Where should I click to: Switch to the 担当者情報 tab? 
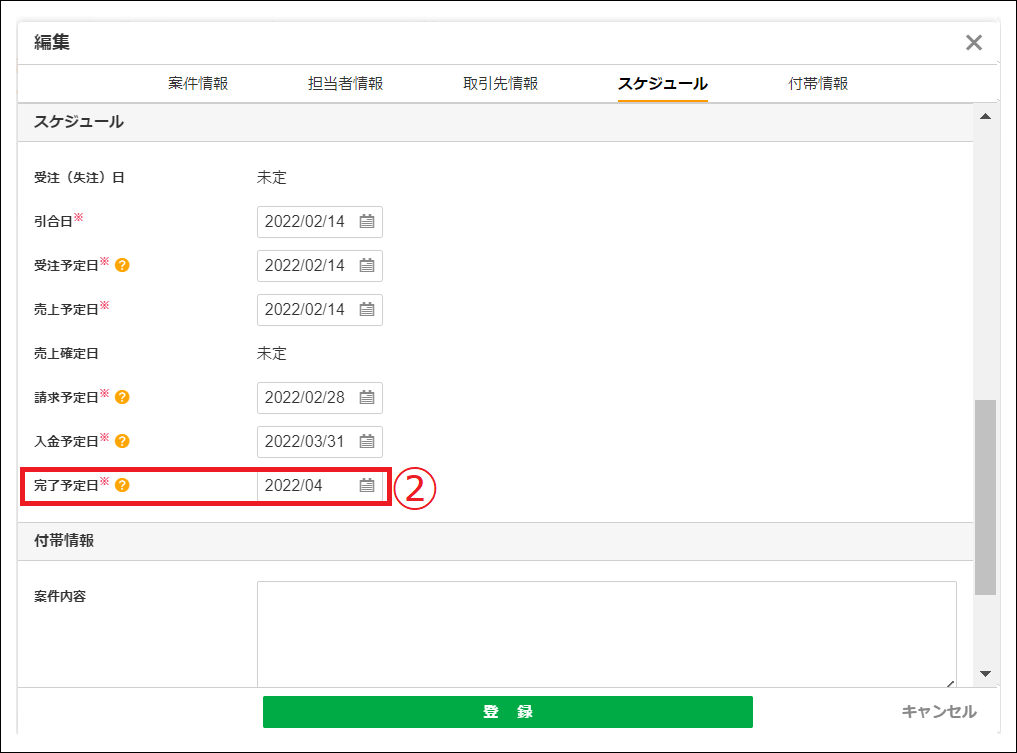[x=345, y=84]
